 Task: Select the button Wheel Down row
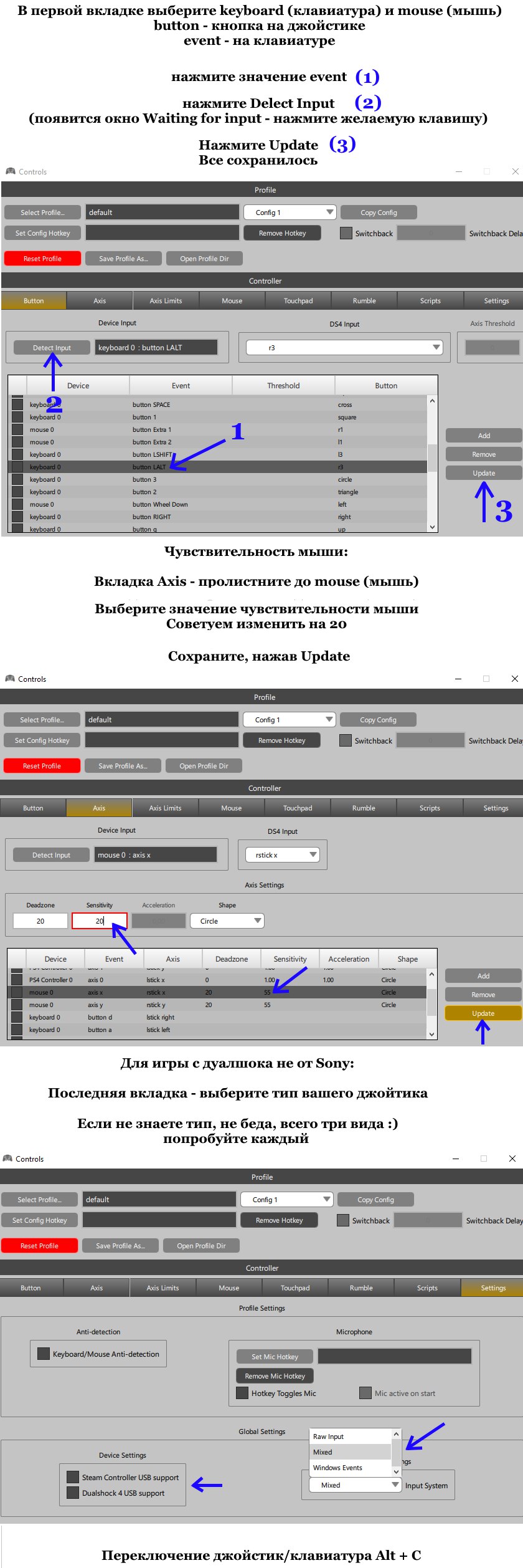pos(218,504)
